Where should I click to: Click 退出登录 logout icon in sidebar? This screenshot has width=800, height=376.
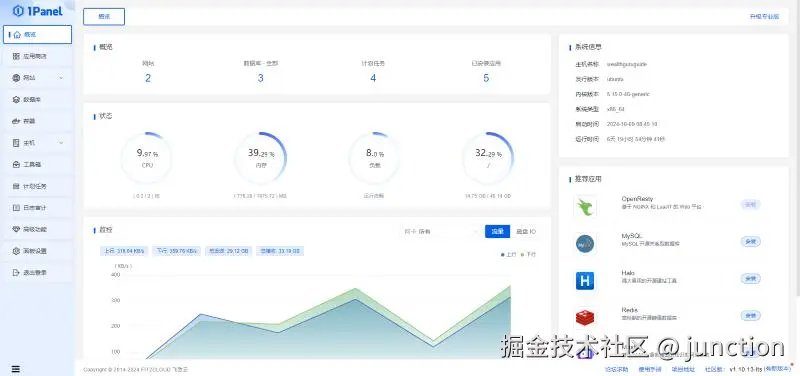tap(16, 272)
